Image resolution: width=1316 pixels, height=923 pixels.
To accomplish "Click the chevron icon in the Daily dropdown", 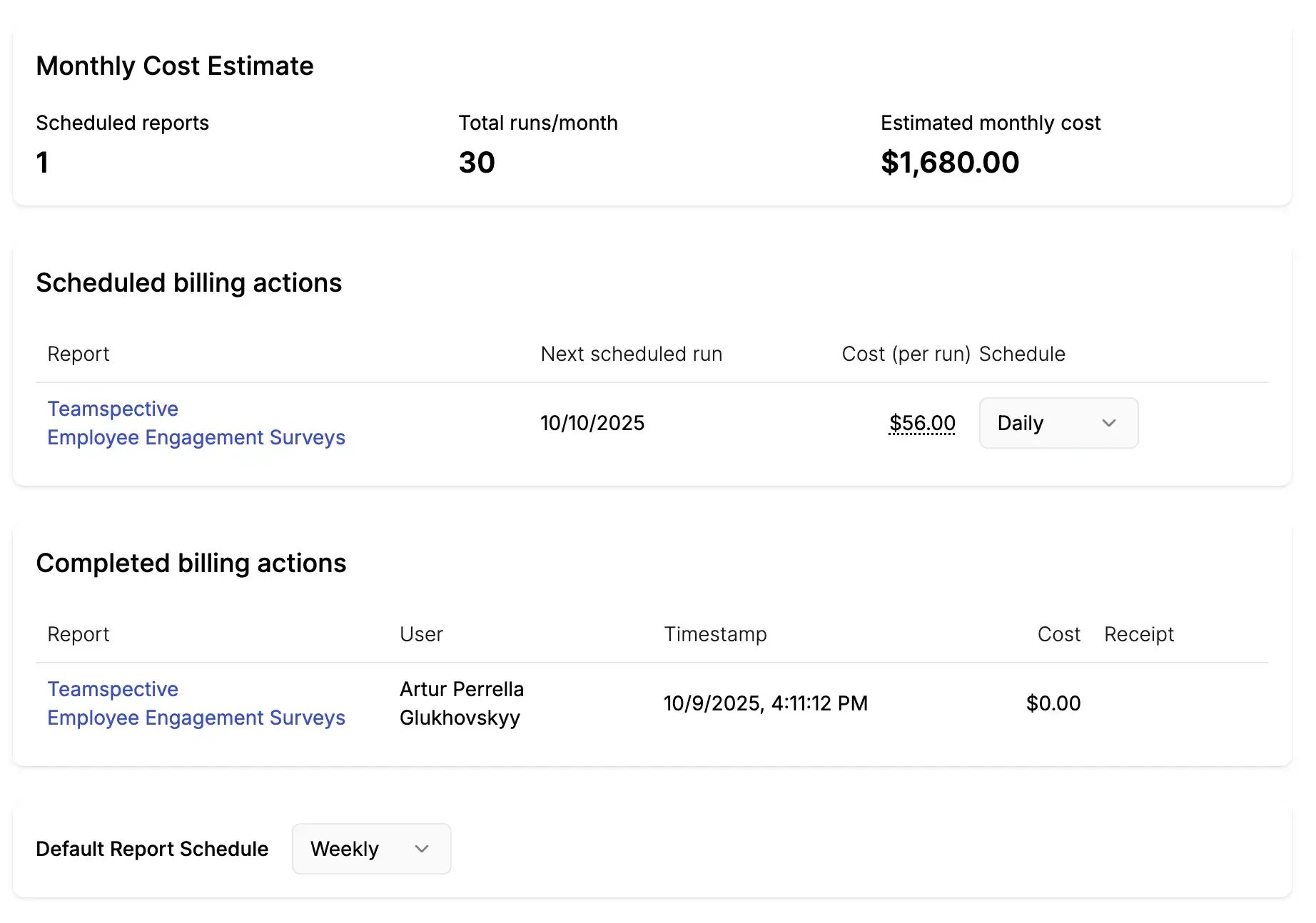I will click(x=1108, y=423).
